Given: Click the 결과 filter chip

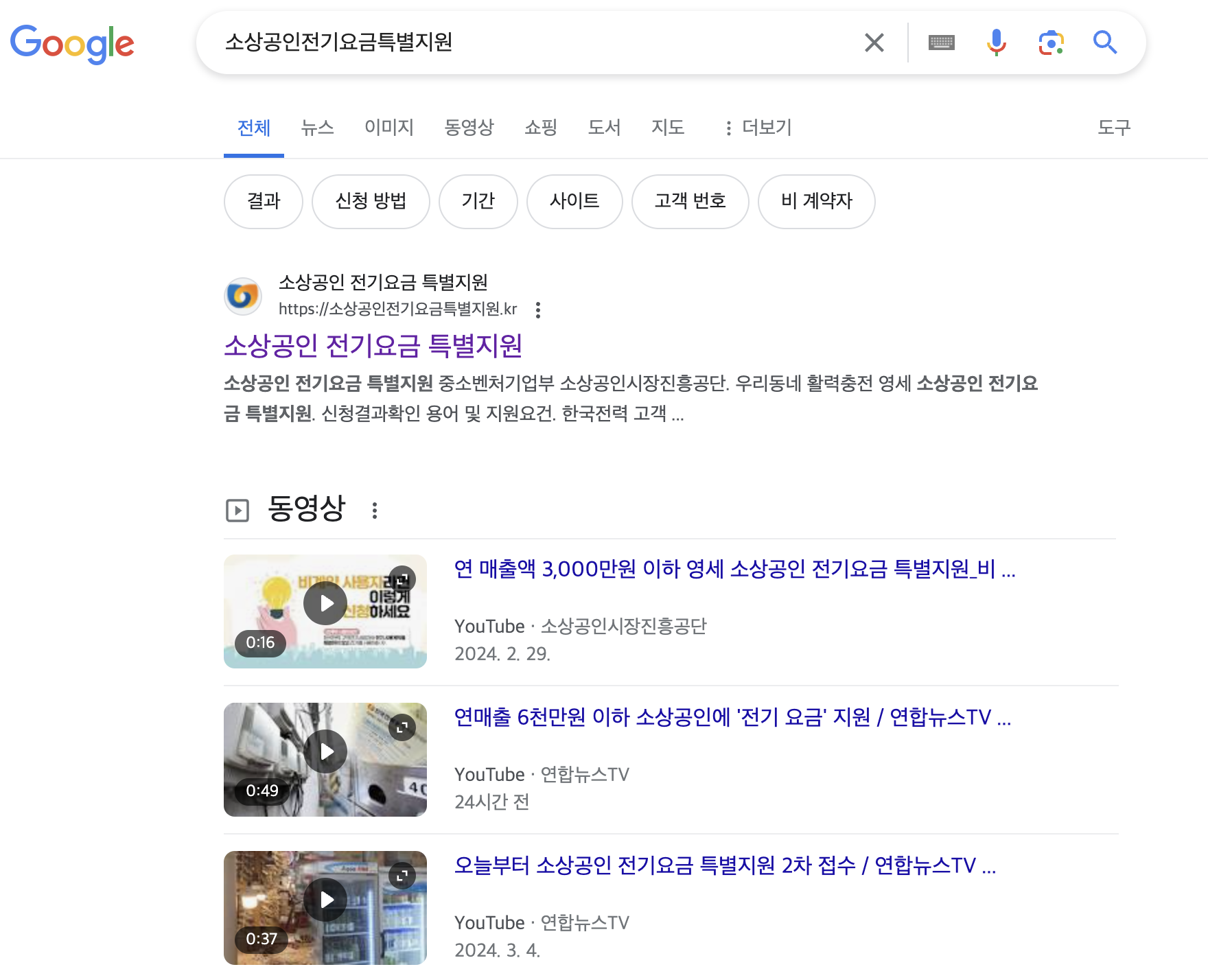Looking at the screenshot, I should (264, 201).
